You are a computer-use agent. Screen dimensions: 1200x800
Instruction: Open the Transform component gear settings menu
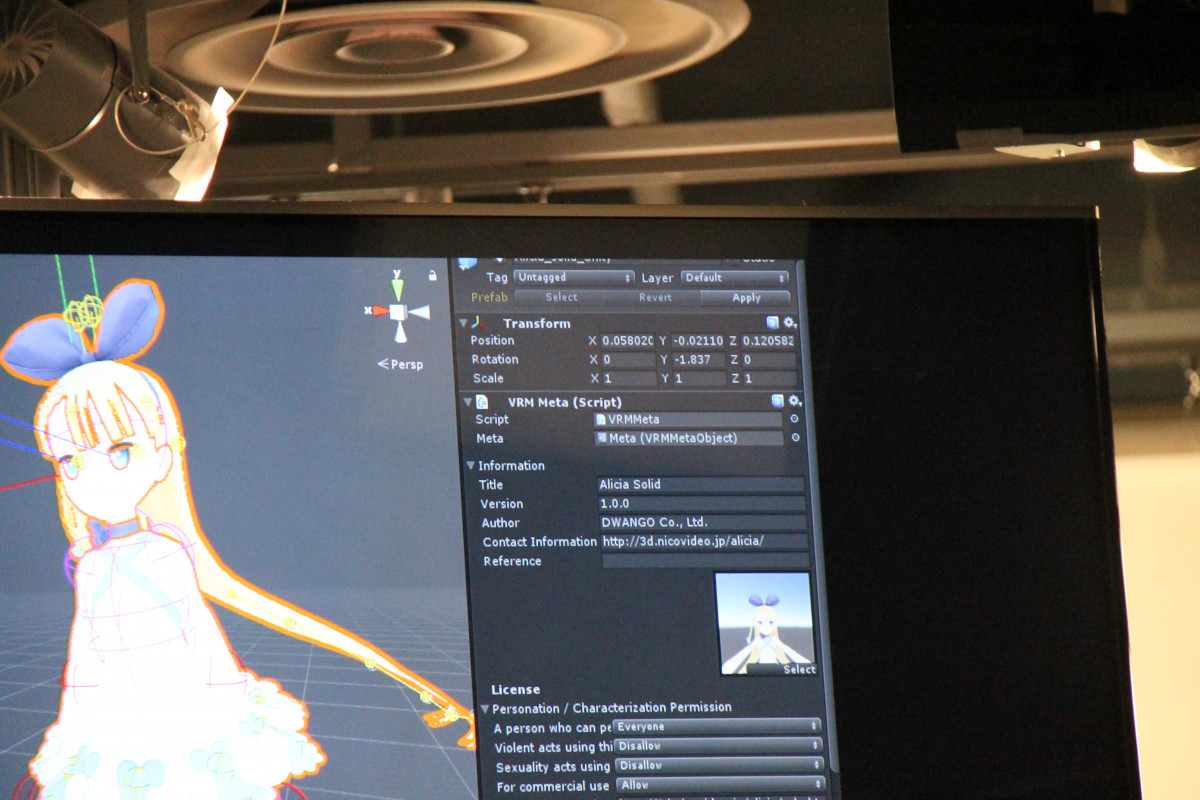790,322
